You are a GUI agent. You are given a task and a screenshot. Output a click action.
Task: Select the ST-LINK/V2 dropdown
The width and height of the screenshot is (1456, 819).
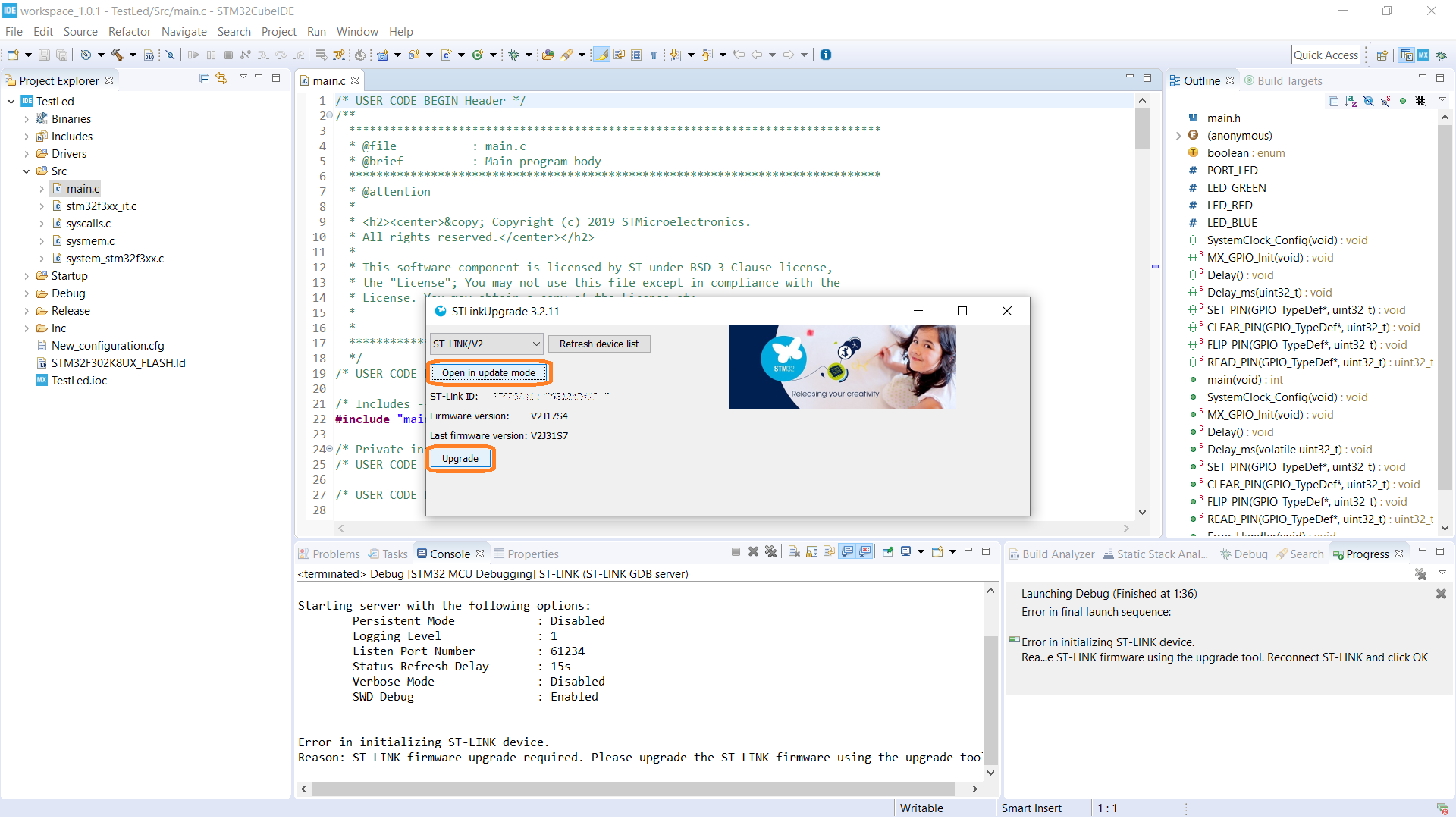[x=485, y=343]
